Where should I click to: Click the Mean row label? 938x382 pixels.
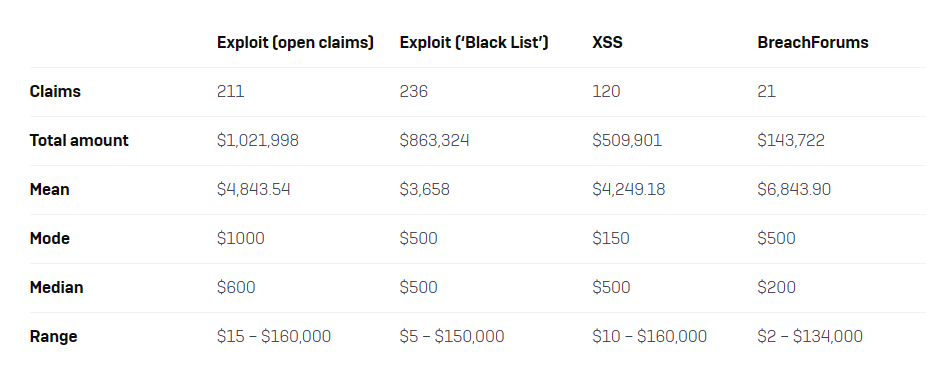coord(50,190)
